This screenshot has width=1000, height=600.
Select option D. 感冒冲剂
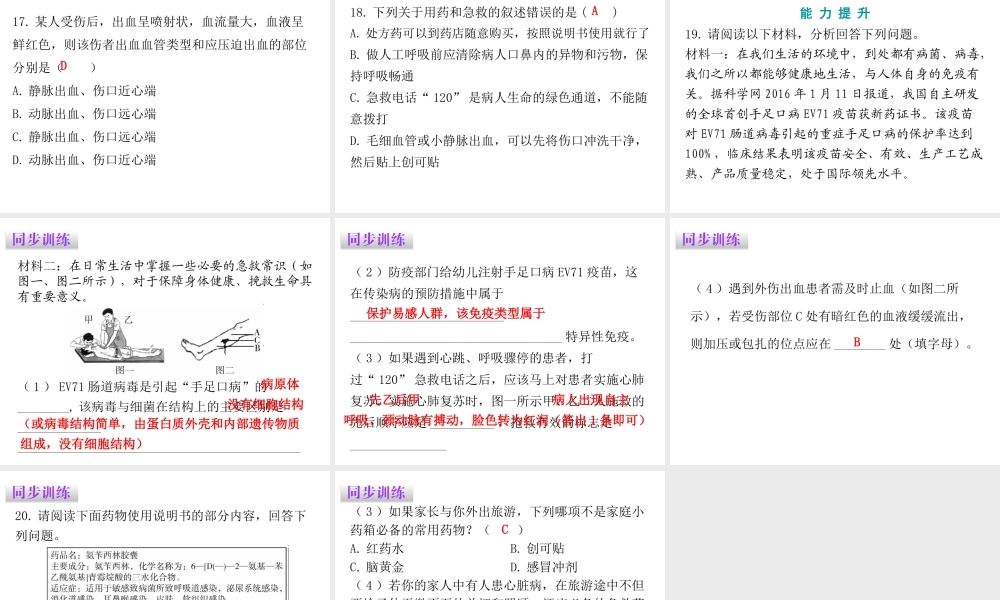[543, 567]
